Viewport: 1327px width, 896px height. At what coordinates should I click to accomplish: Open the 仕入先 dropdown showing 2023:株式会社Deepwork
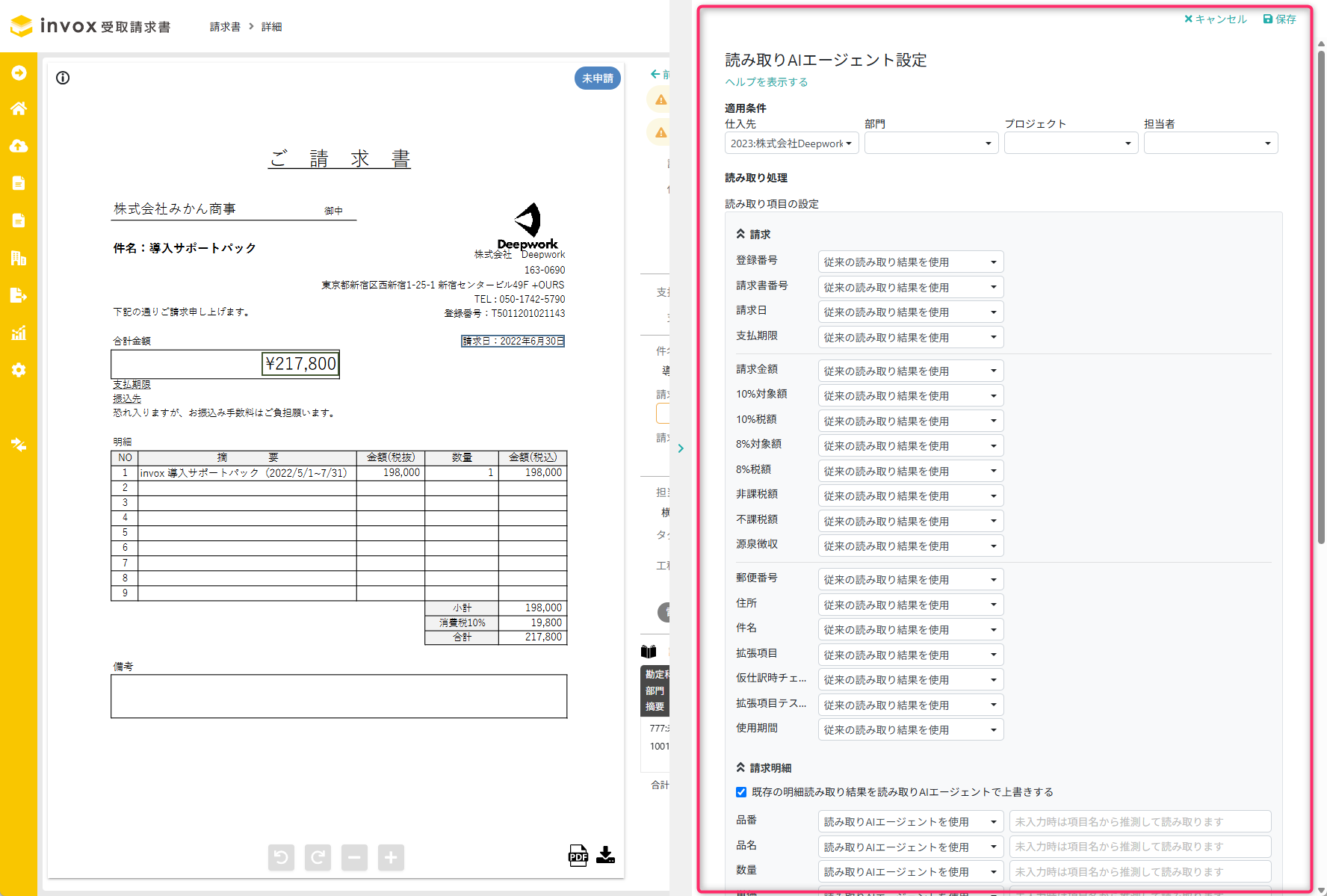791,143
